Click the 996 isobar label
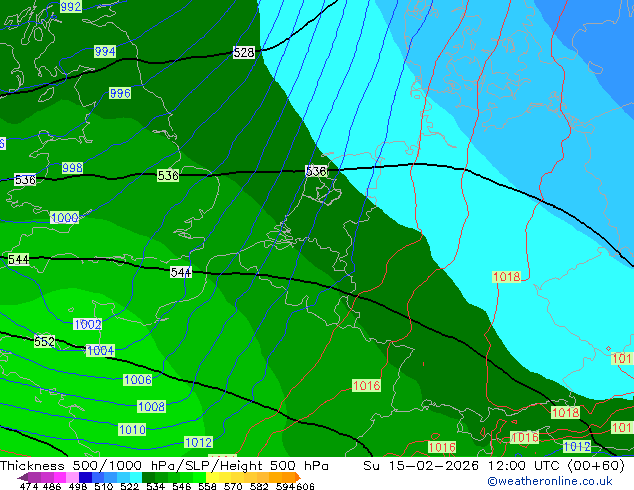Image resolution: width=634 pixels, height=490 pixels. (120, 93)
